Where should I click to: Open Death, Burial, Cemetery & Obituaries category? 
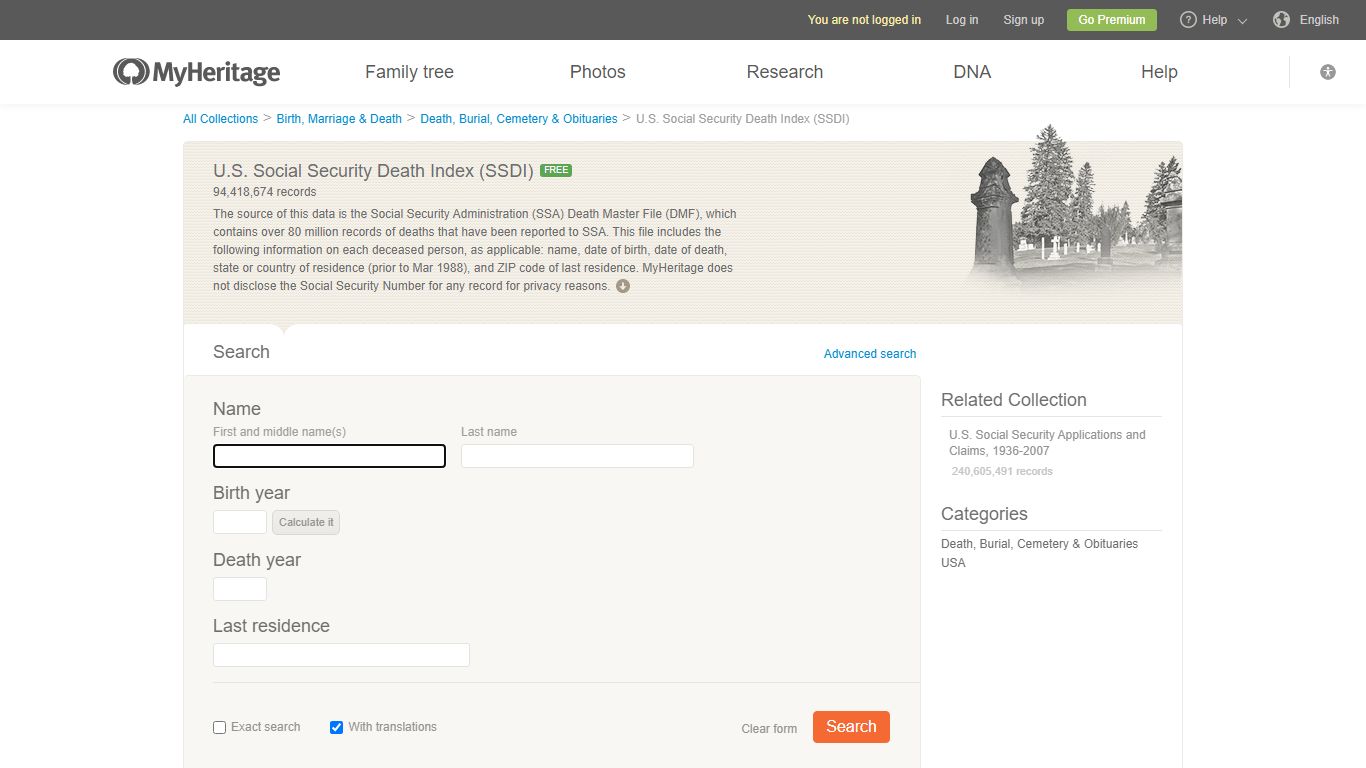click(1039, 544)
